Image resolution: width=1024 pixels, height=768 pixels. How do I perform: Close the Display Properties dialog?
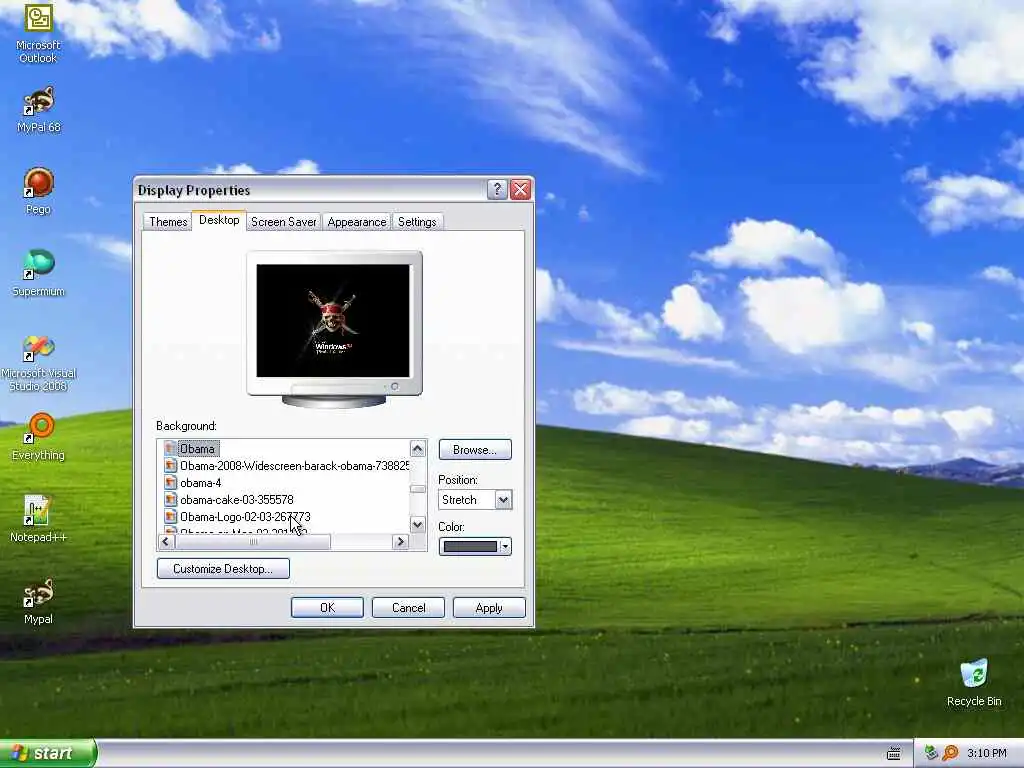[520, 189]
